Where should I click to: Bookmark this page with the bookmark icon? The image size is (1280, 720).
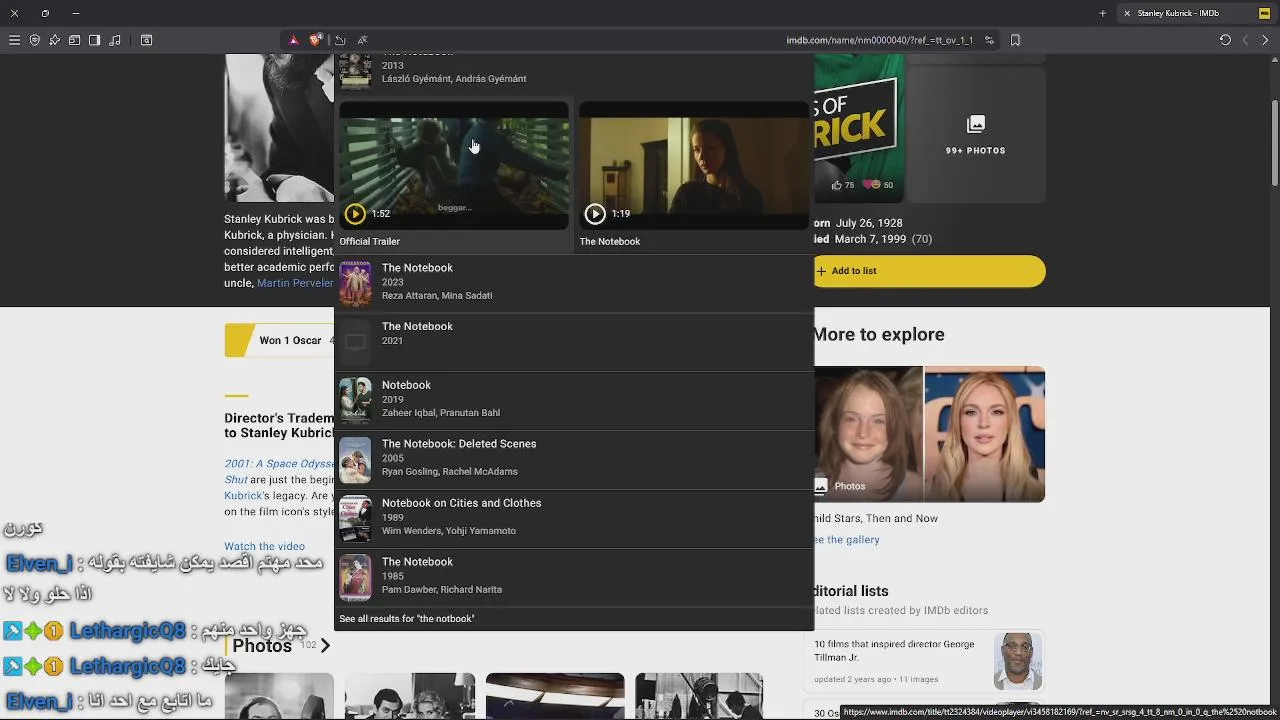[1015, 40]
